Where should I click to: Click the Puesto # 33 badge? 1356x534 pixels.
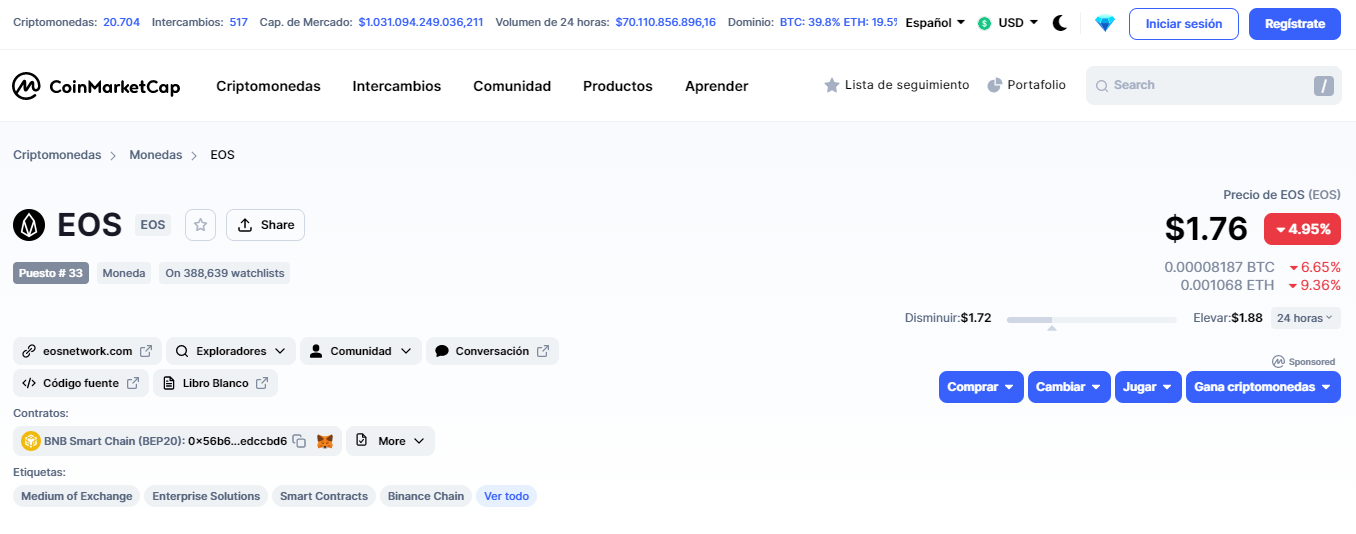coord(51,273)
